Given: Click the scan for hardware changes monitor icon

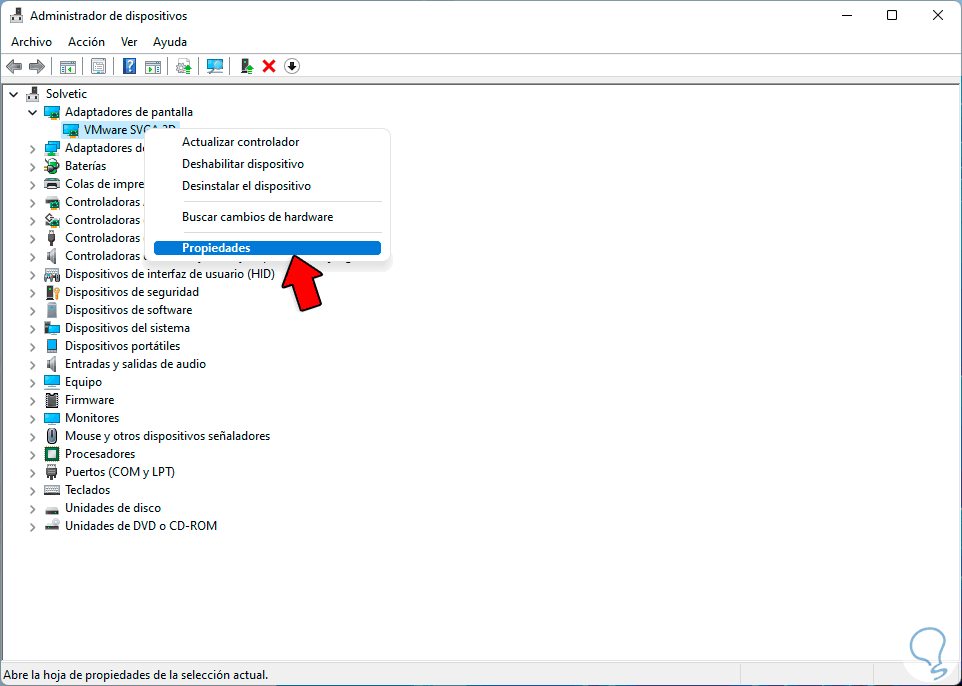Looking at the screenshot, I should [x=215, y=66].
